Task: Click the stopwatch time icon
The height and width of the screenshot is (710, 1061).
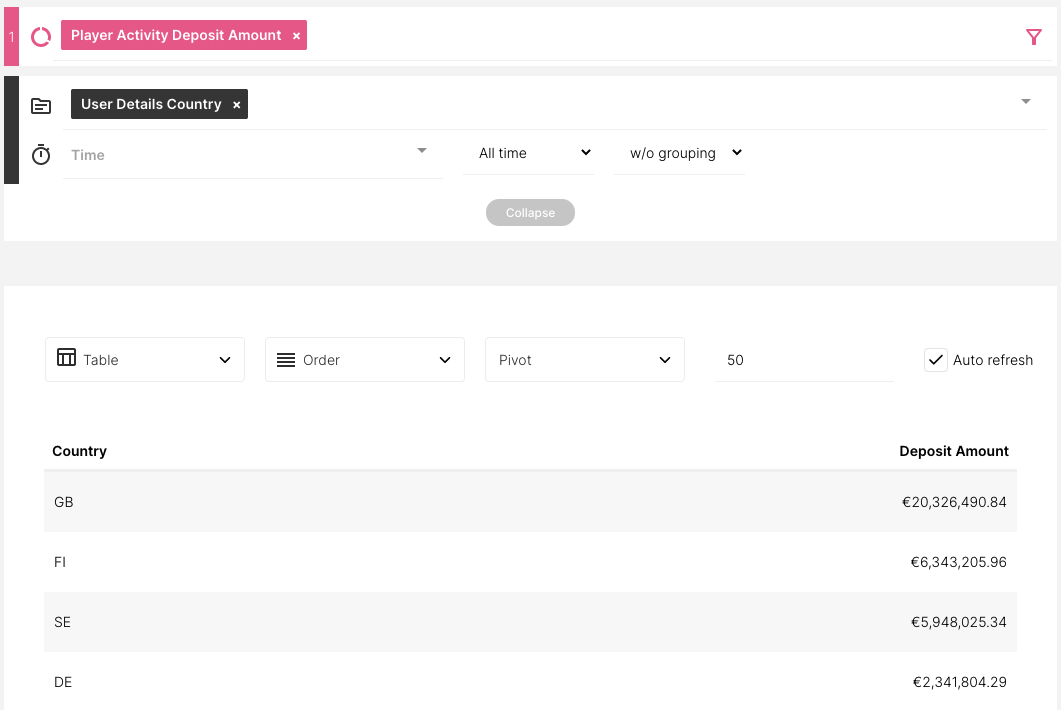Action: 41,154
